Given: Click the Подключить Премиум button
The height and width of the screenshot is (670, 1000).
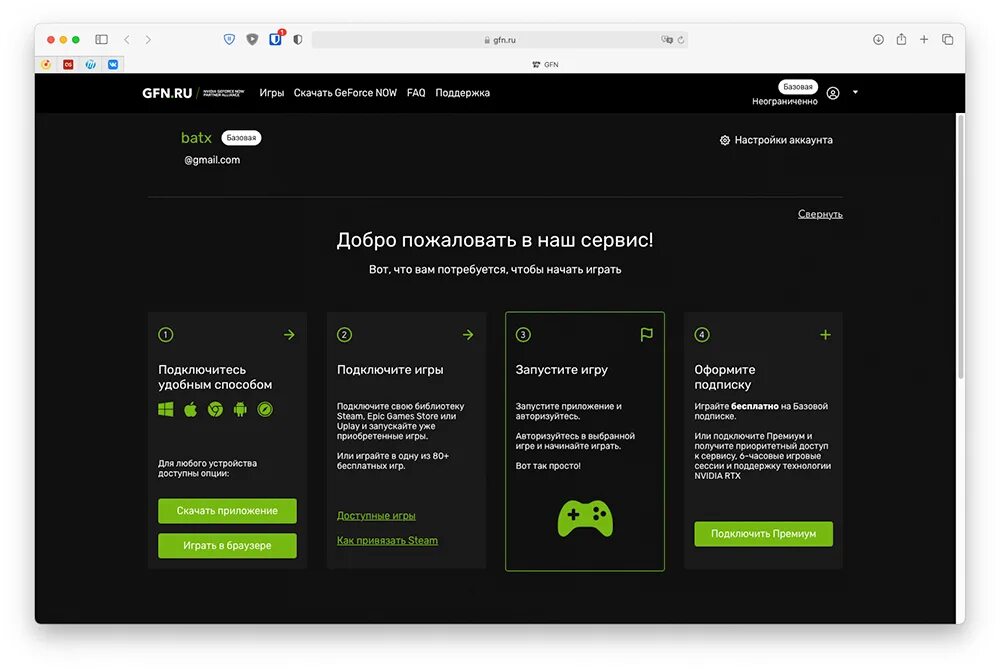Looking at the screenshot, I should [x=763, y=534].
